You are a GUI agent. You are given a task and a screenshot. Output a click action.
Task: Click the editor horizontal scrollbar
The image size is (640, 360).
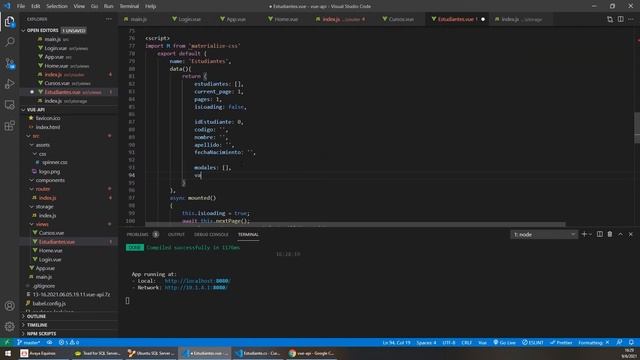tap(355, 224)
